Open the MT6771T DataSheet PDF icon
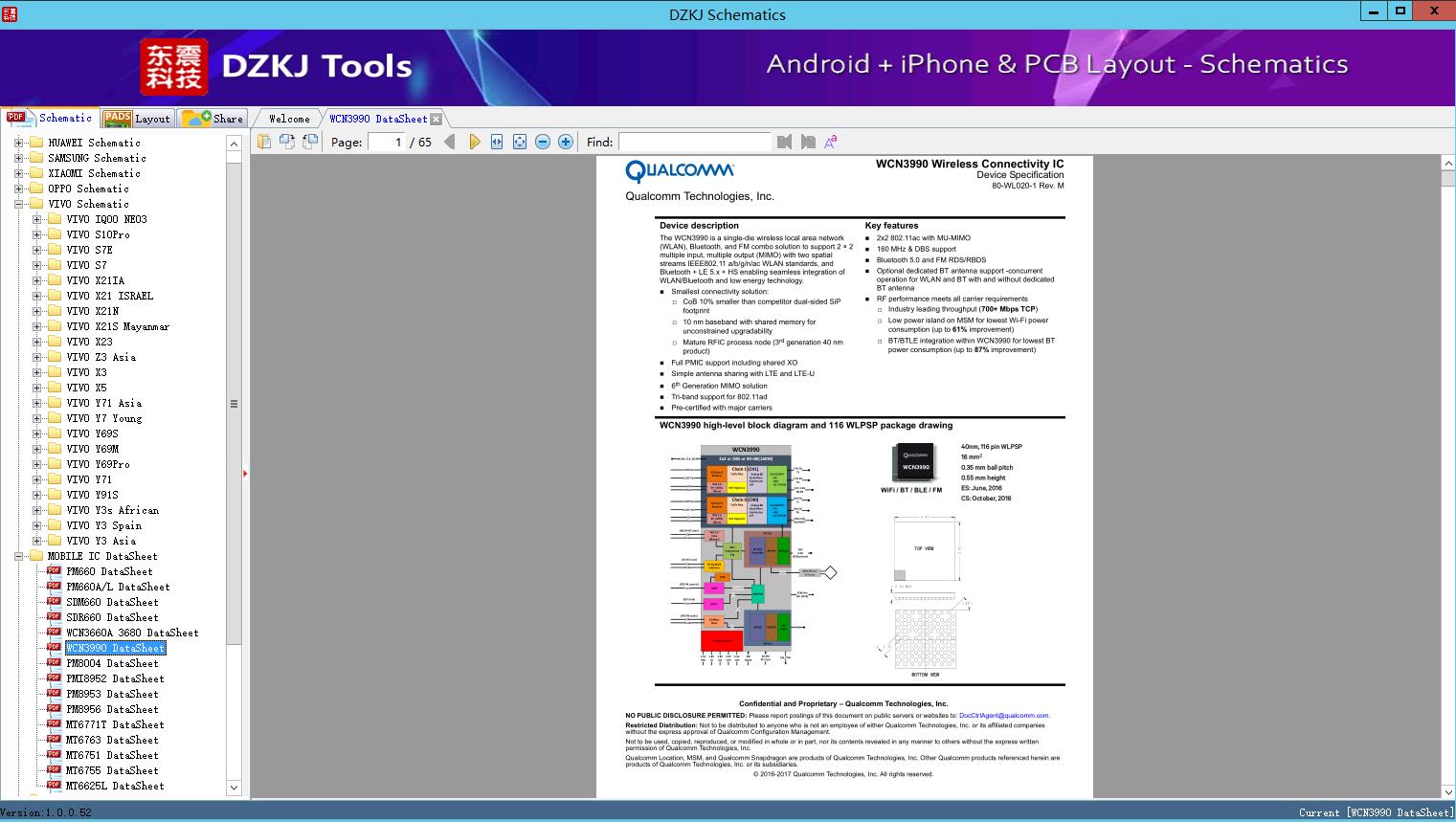Image resolution: width=1456 pixels, height=822 pixels. tap(54, 724)
